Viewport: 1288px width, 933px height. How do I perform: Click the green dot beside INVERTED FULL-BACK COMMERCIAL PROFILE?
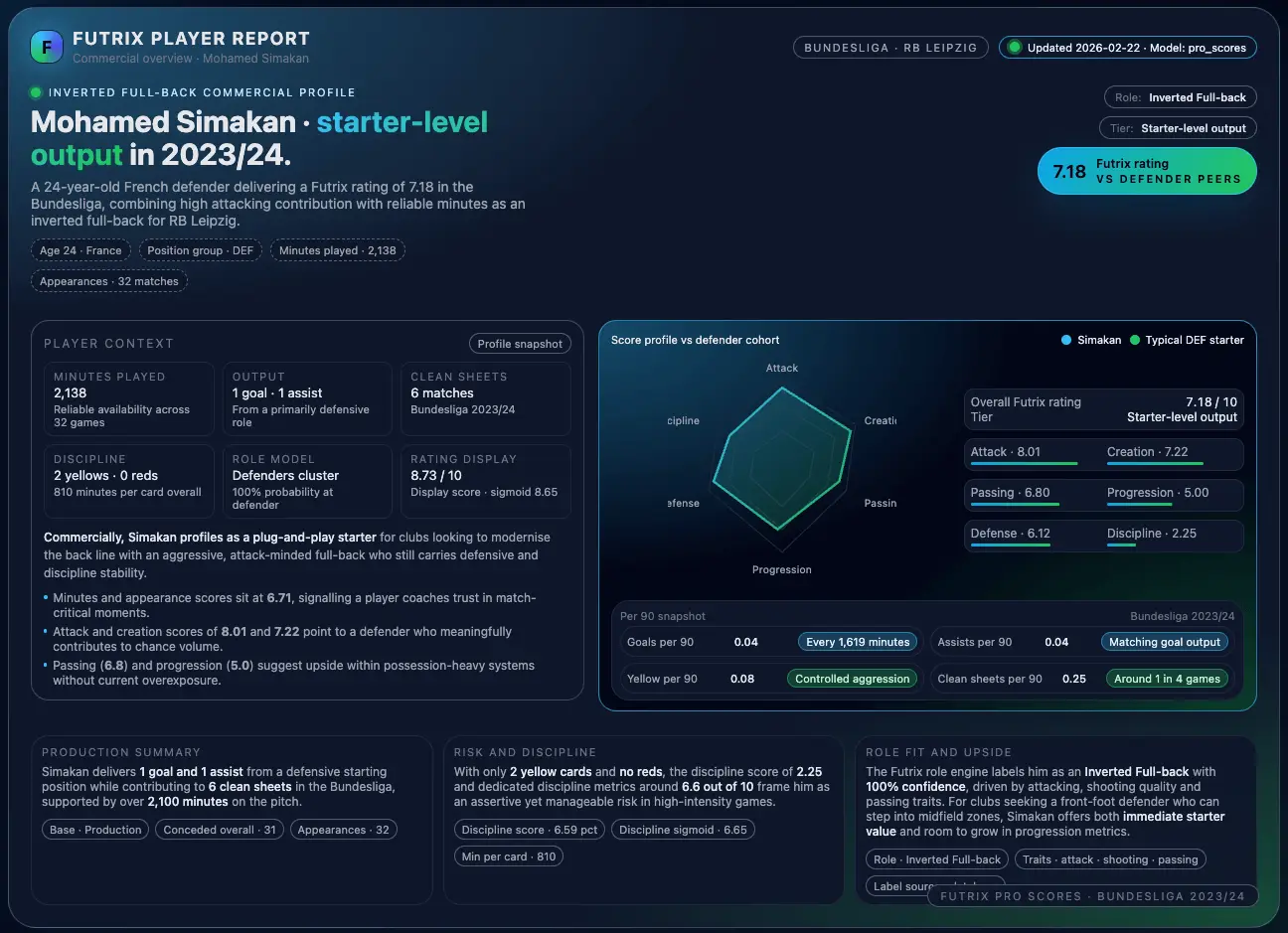click(34, 92)
